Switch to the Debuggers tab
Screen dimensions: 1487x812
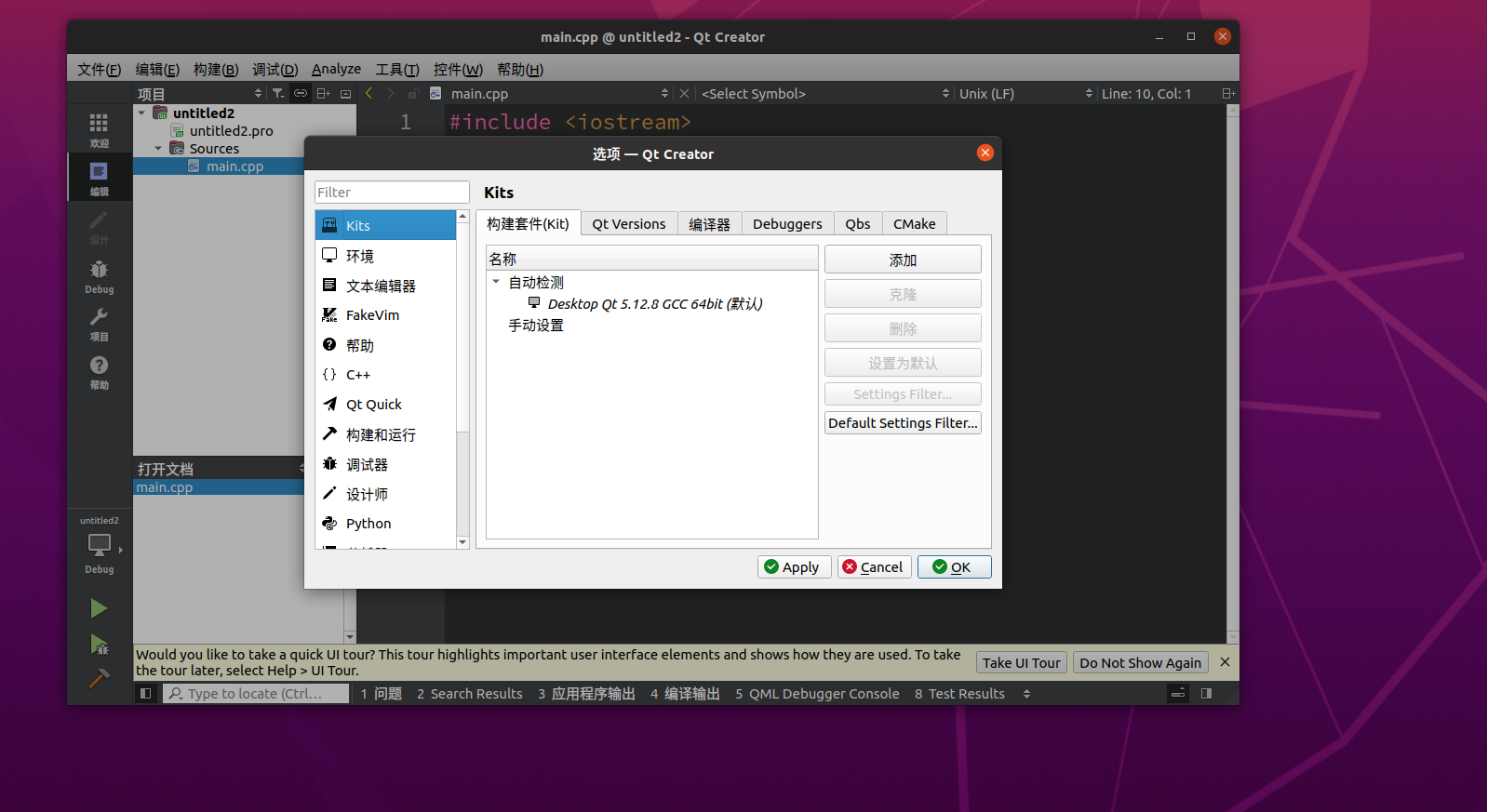coord(787,223)
